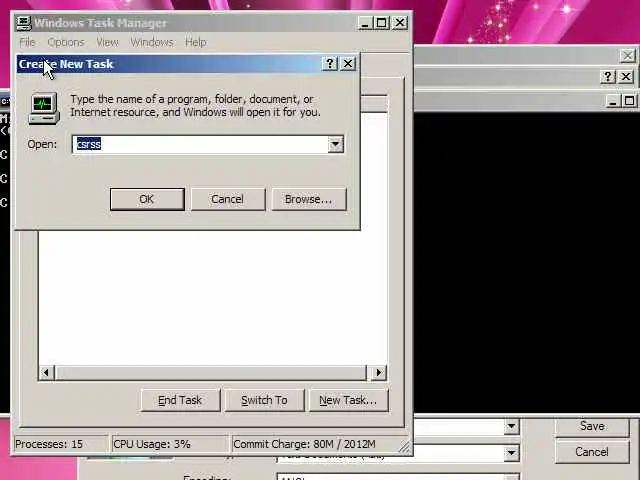Expand the upper dropdown in background Save dialog
Image resolution: width=640 pixels, height=480 pixels.
(511, 427)
